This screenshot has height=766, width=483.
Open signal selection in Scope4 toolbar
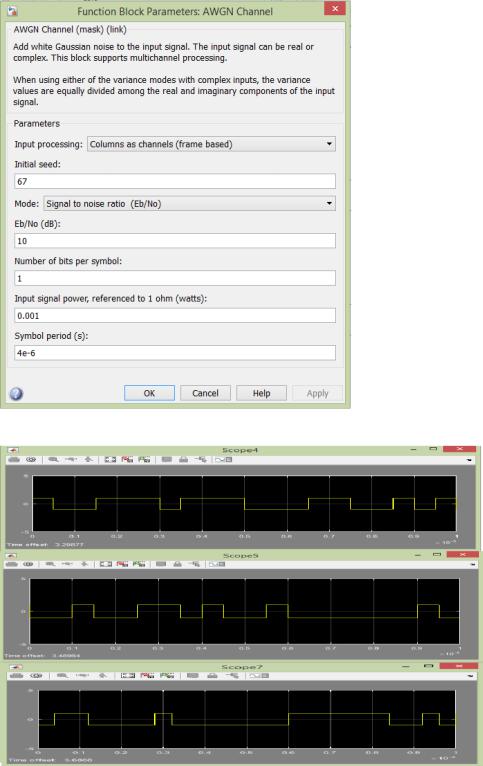pos(201,460)
